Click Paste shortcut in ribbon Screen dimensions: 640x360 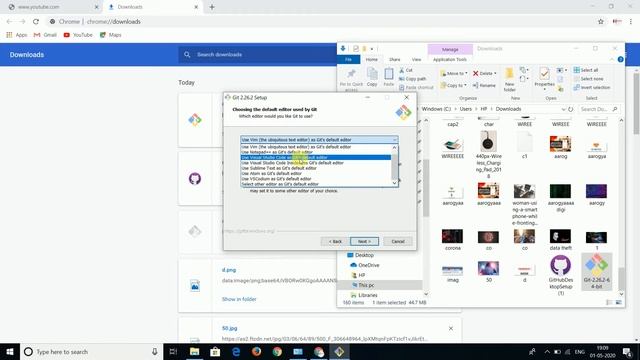(416, 87)
